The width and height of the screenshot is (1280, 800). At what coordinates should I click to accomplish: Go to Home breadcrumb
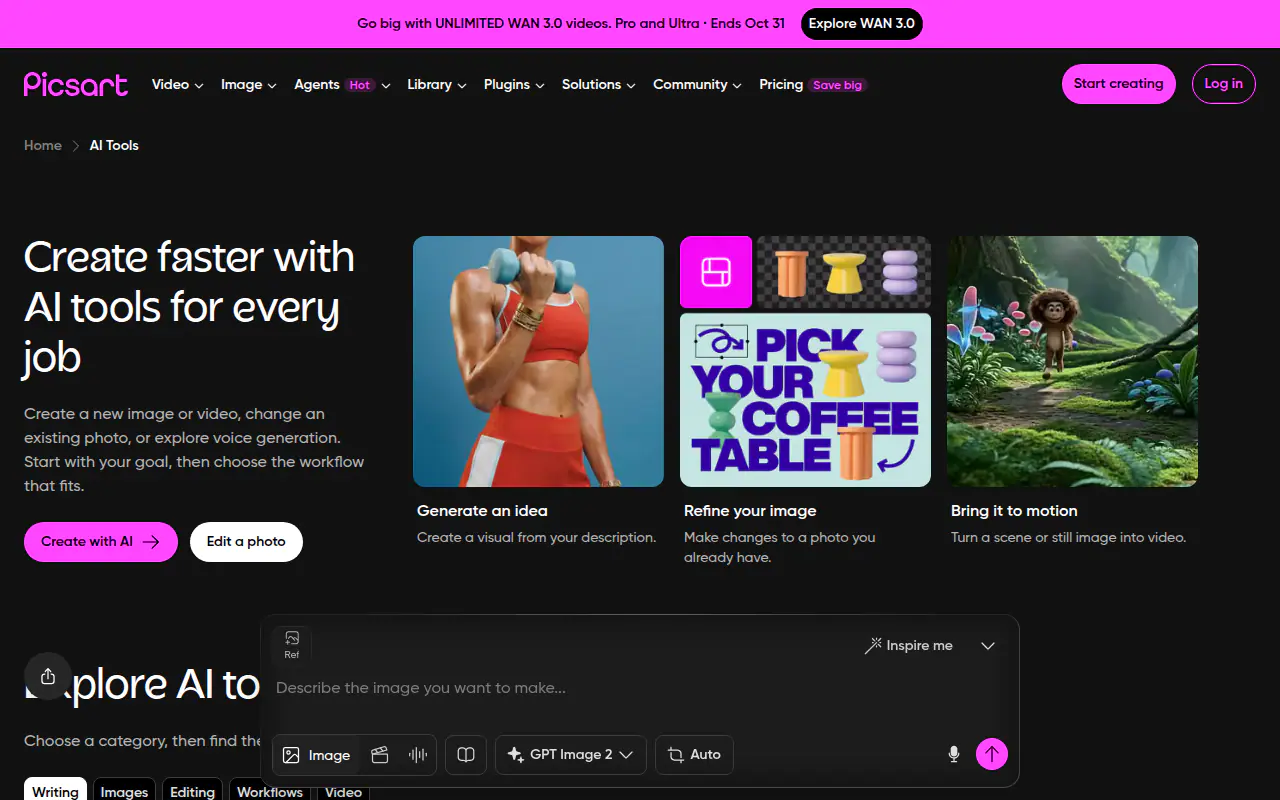pos(43,146)
